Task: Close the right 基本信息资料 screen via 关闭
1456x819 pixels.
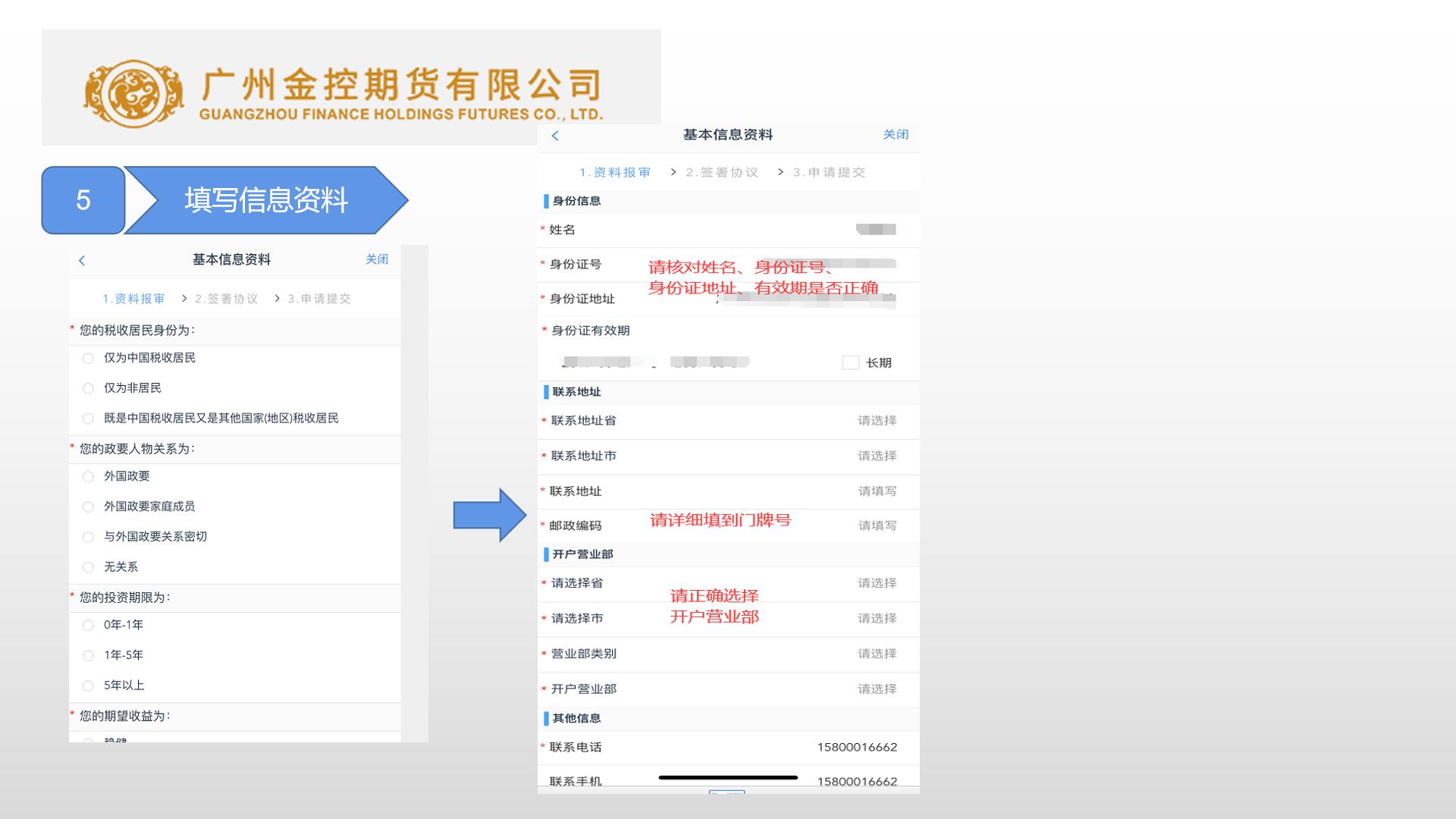Action: (x=896, y=134)
